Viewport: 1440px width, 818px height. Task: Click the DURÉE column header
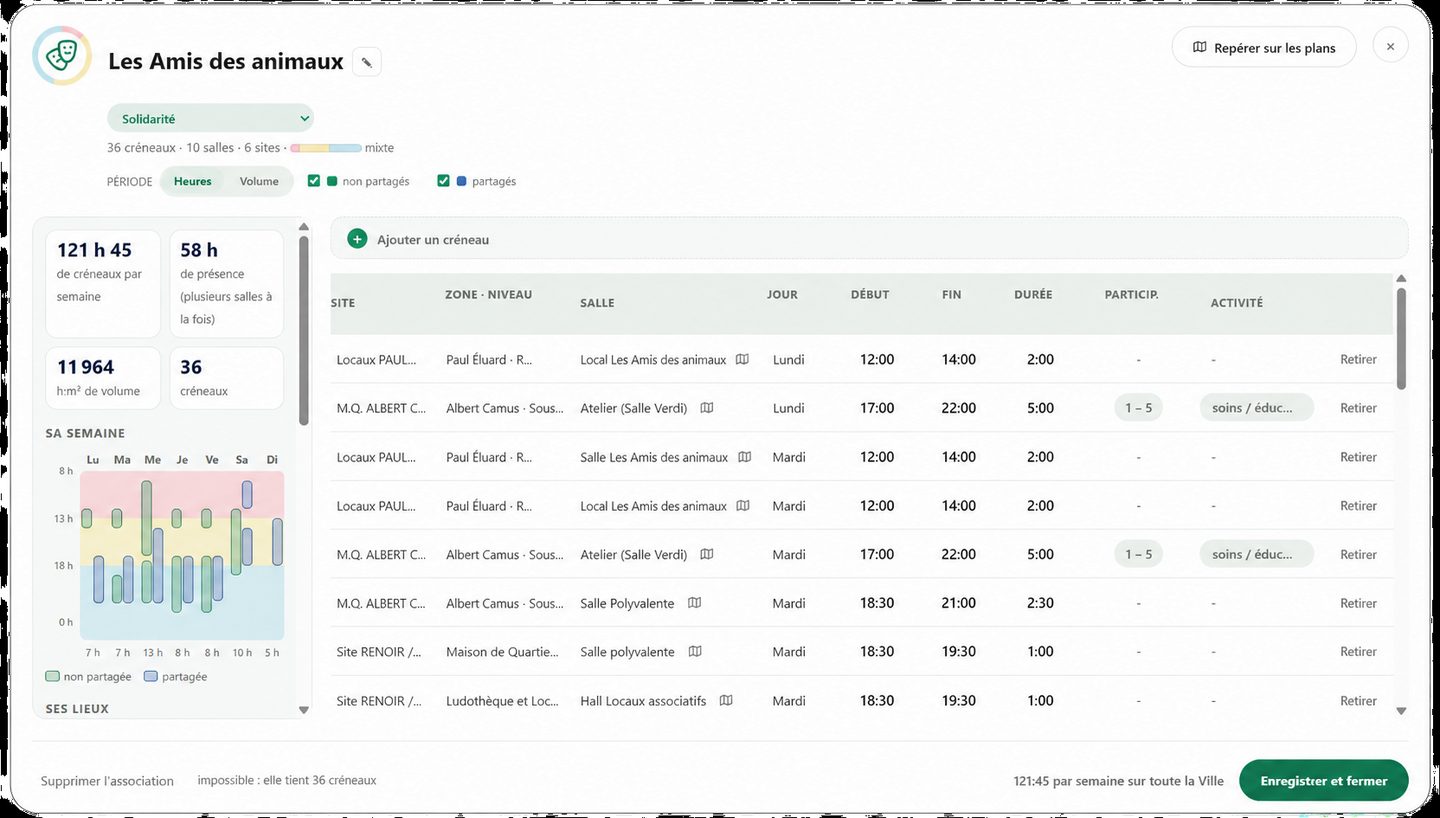click(x=1033, y=295)
